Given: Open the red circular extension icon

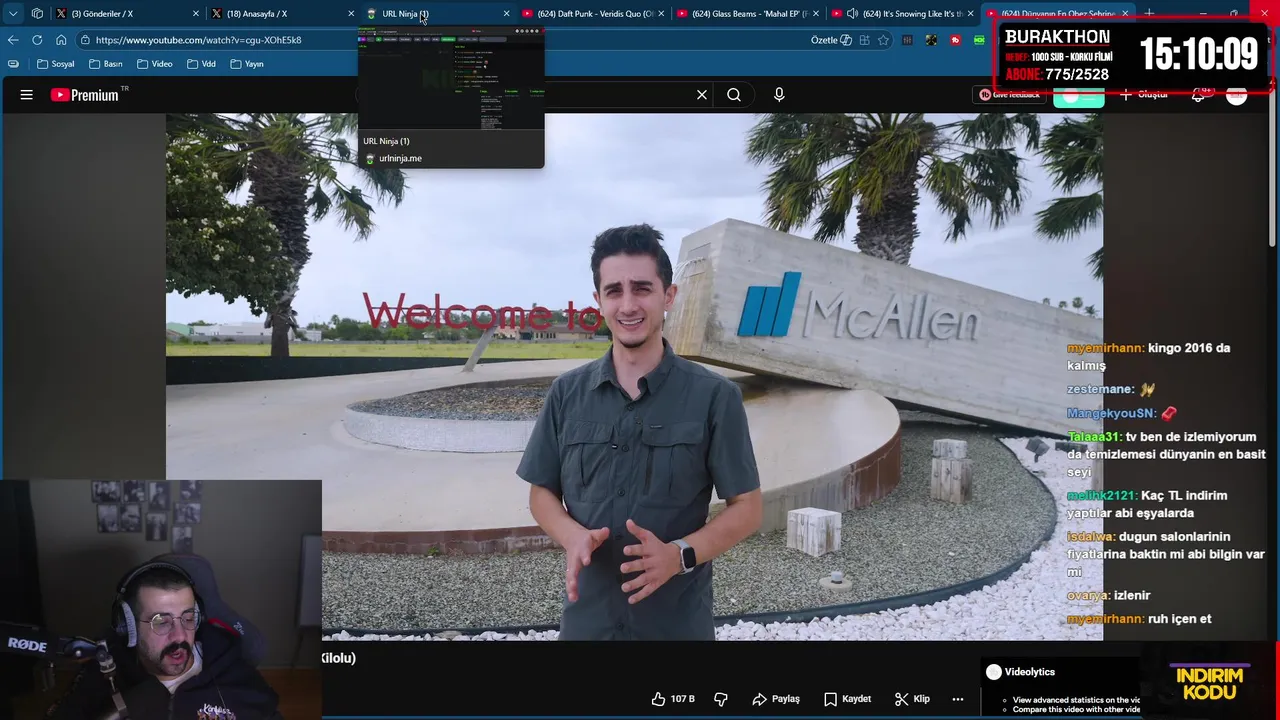Looking at the screenshot, I should tap(956, 40).
